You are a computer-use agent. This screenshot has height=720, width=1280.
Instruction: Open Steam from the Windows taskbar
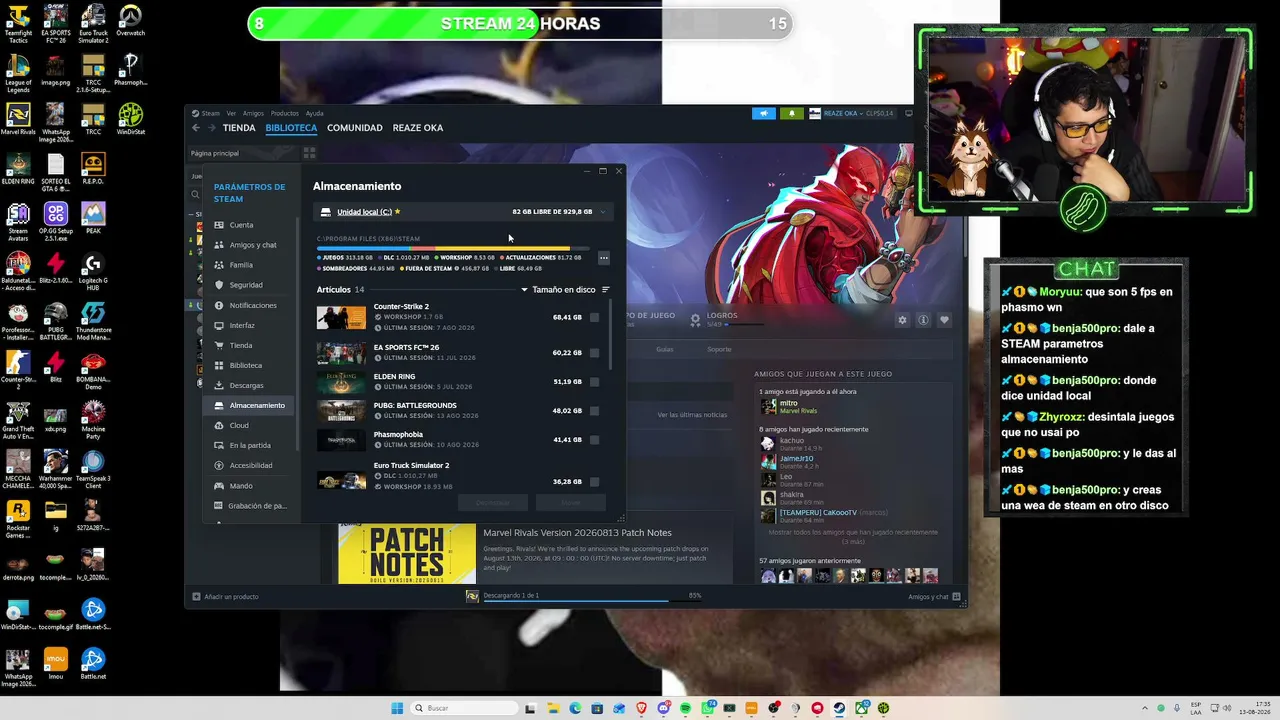(839, 708)
